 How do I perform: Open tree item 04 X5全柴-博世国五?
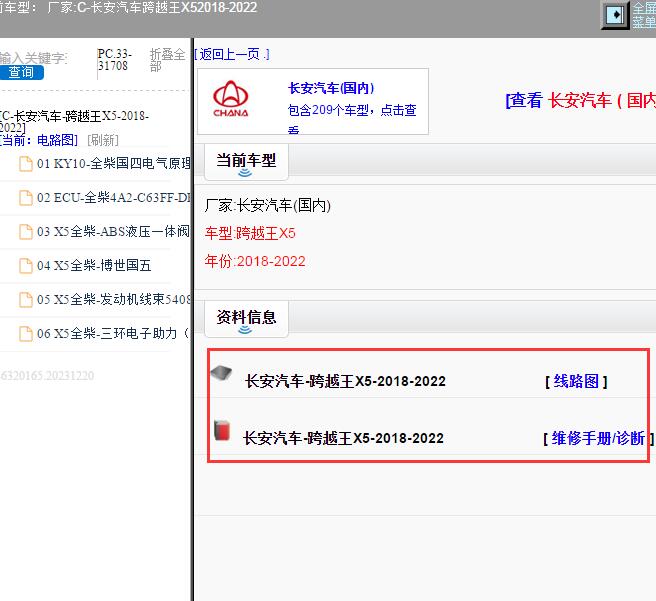(x=94, y=266)
